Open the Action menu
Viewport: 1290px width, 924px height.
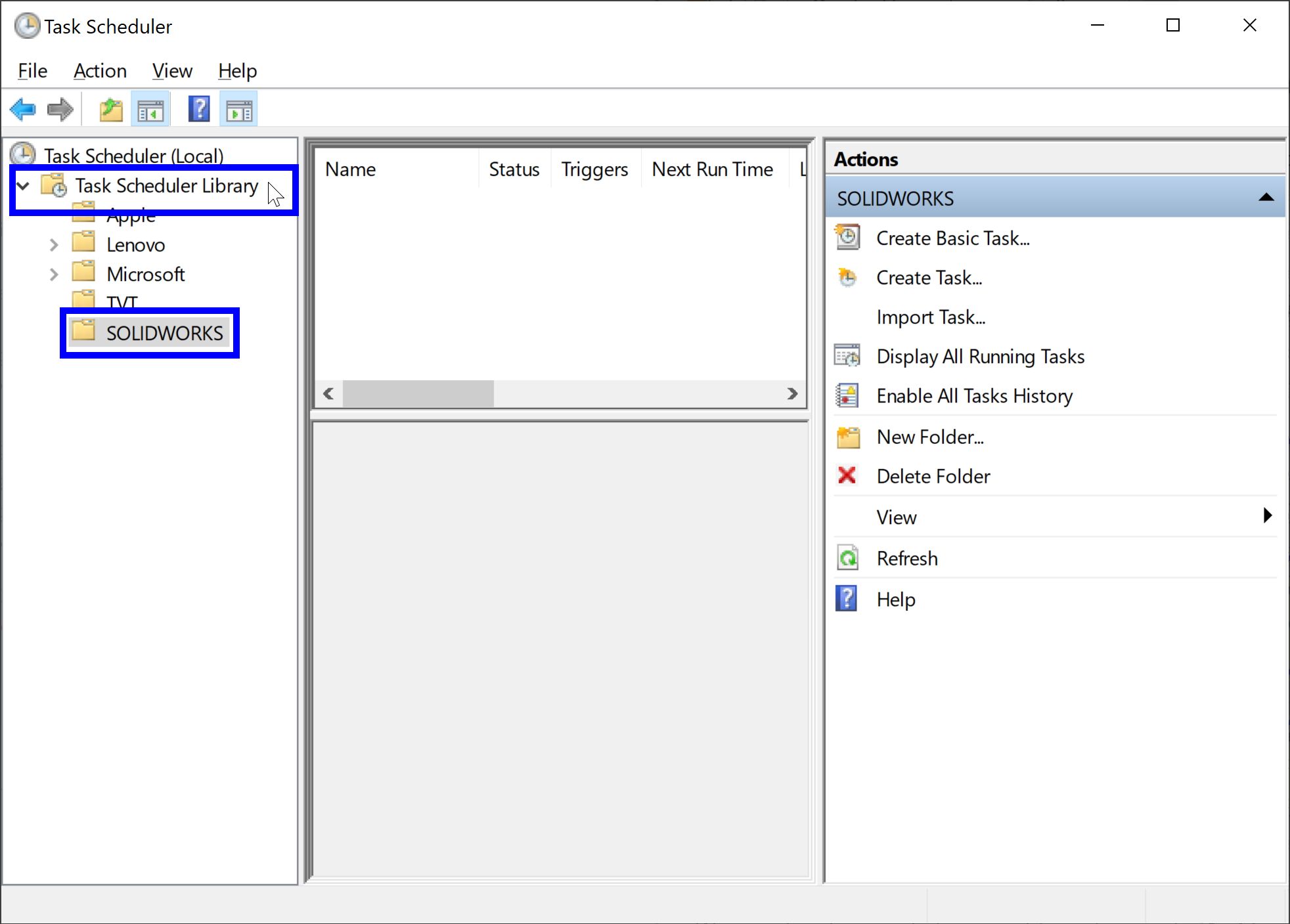pyautogui.click(x=100, y=71)
